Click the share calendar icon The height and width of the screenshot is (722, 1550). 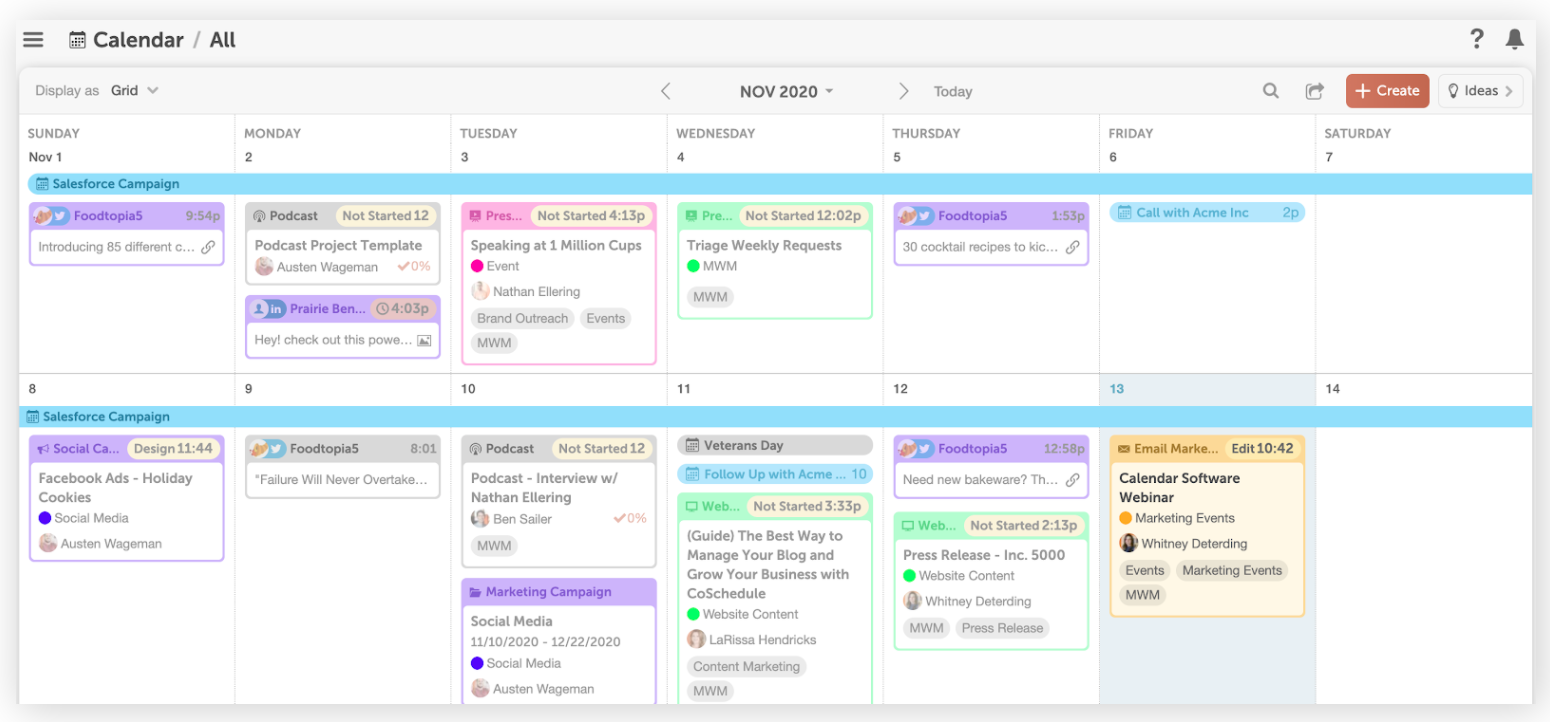click(1314, 91)
